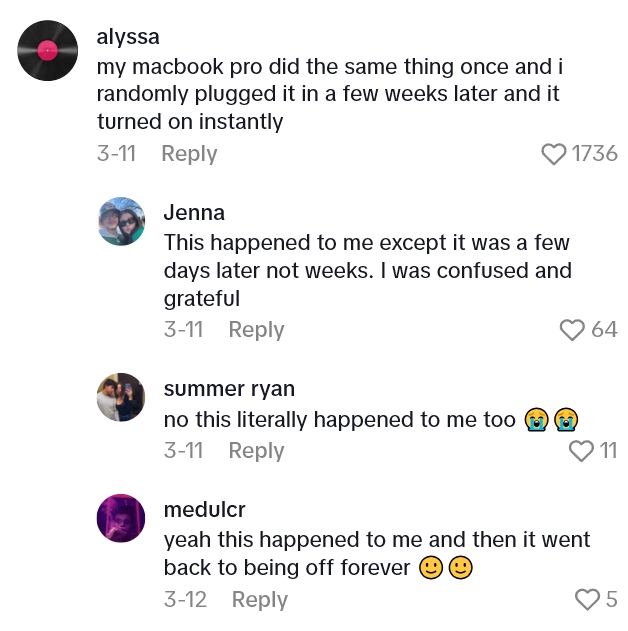Reply to Jenna's comment
This screenshot has height=631, width=628.
pos(256,330)
